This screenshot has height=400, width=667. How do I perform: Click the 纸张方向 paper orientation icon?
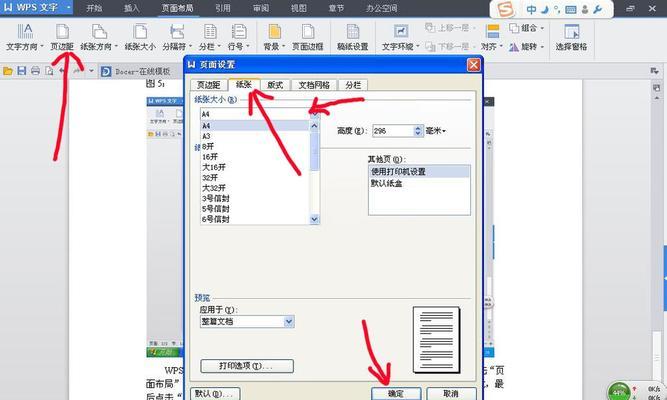pos(99,32)
